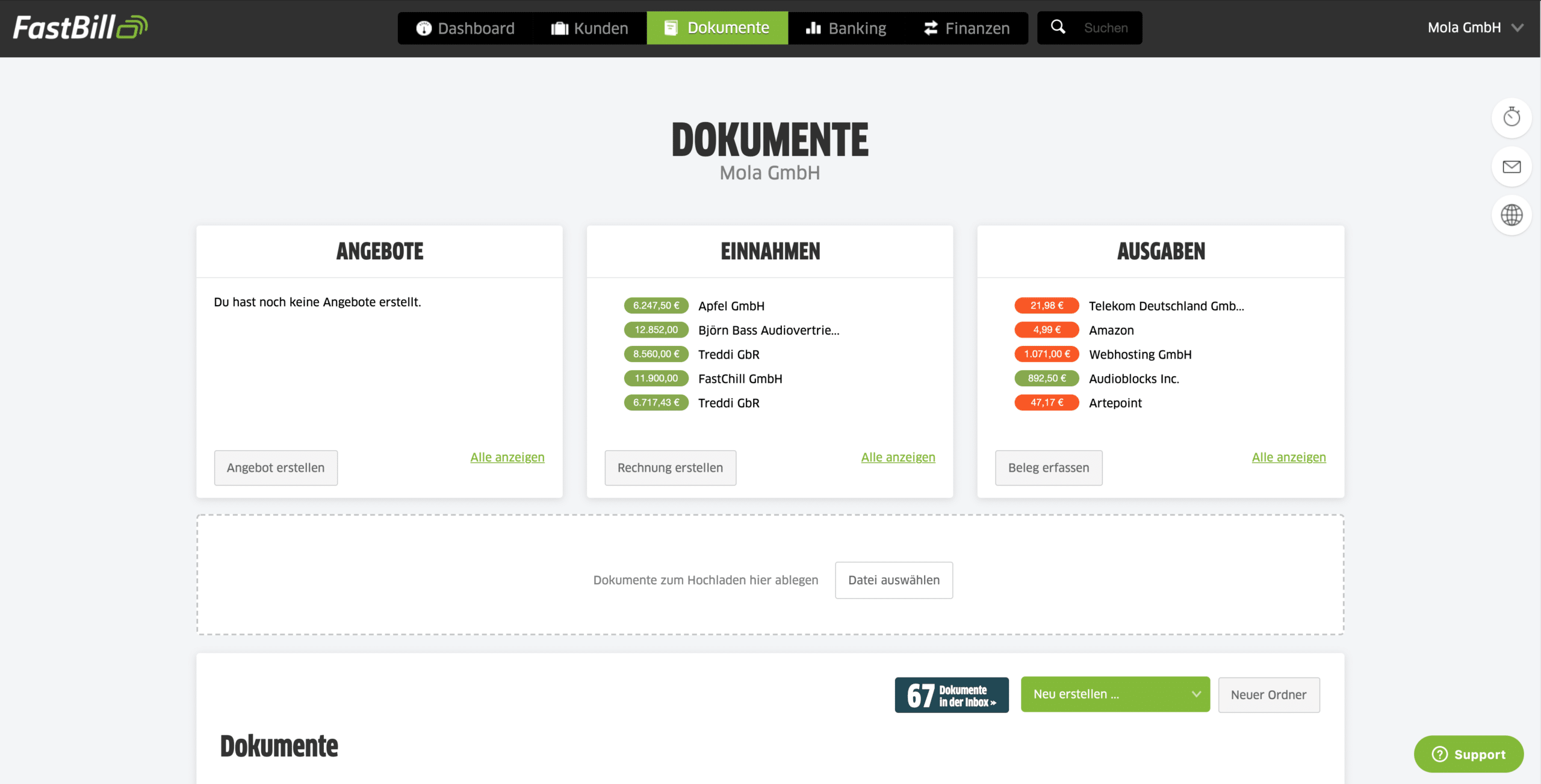Click the upload drop zone text
The image size is (1541, 784).
click(705, 580)
